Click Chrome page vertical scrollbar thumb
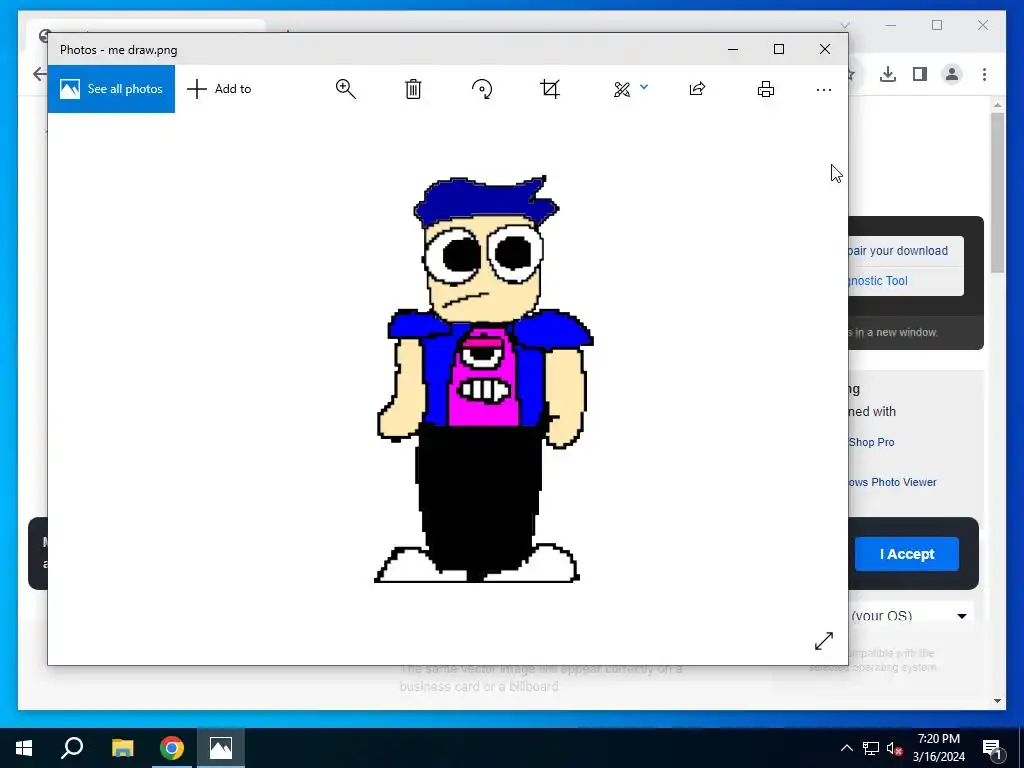Viewport: 1024px width, 768px height. (997, 193)
